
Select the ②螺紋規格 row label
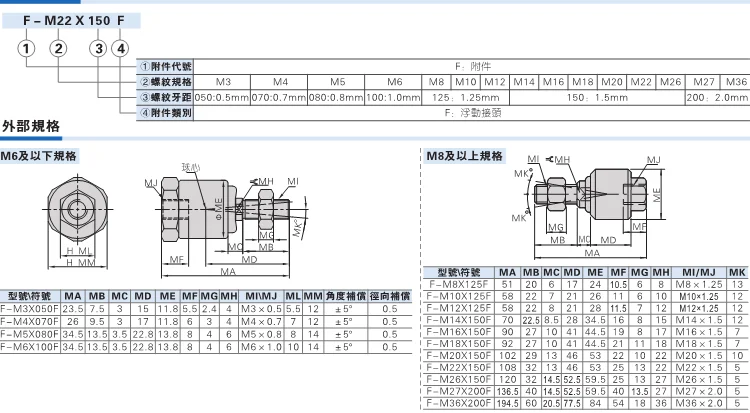pos(165,82)
